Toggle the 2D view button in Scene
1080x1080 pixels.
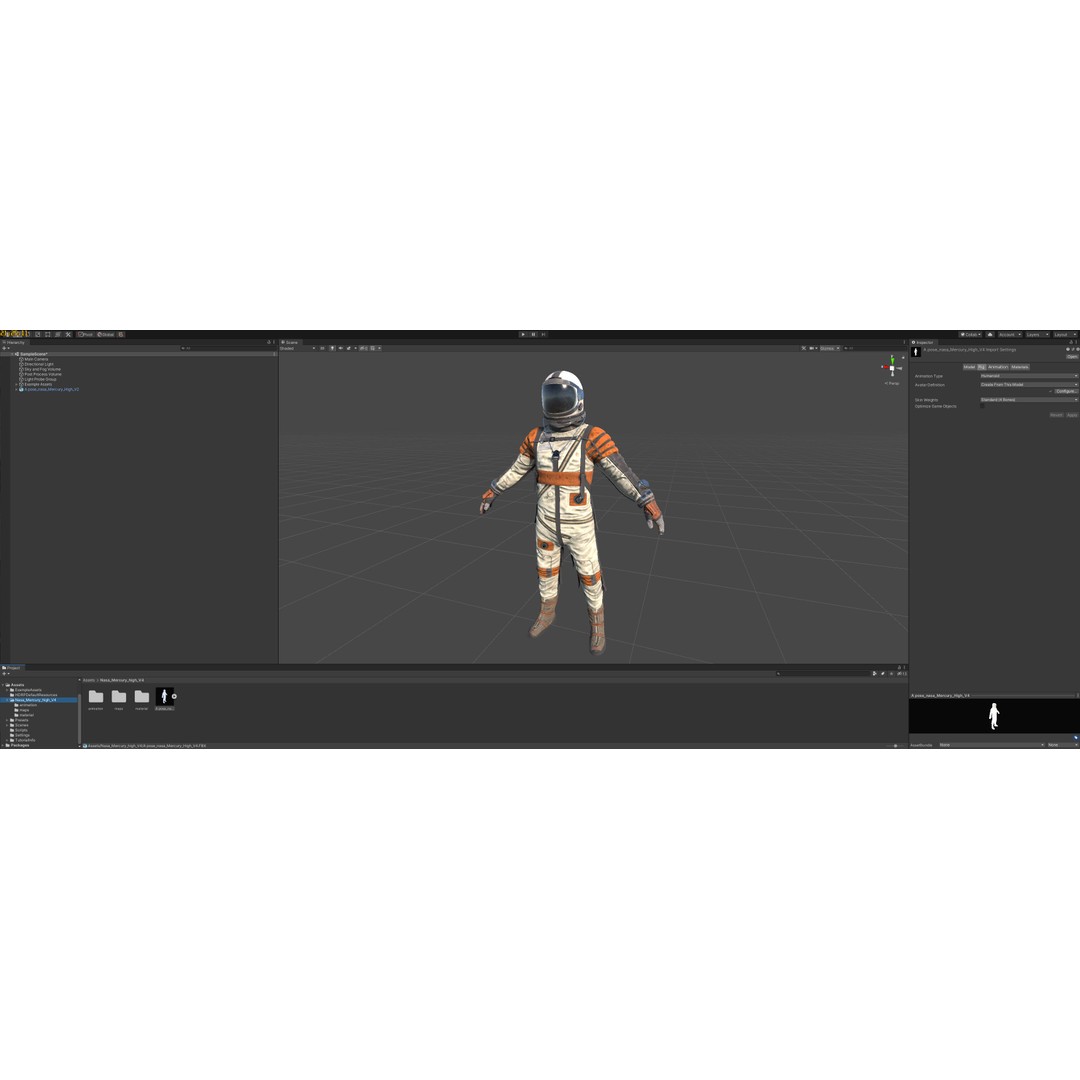tap(322, 349)
